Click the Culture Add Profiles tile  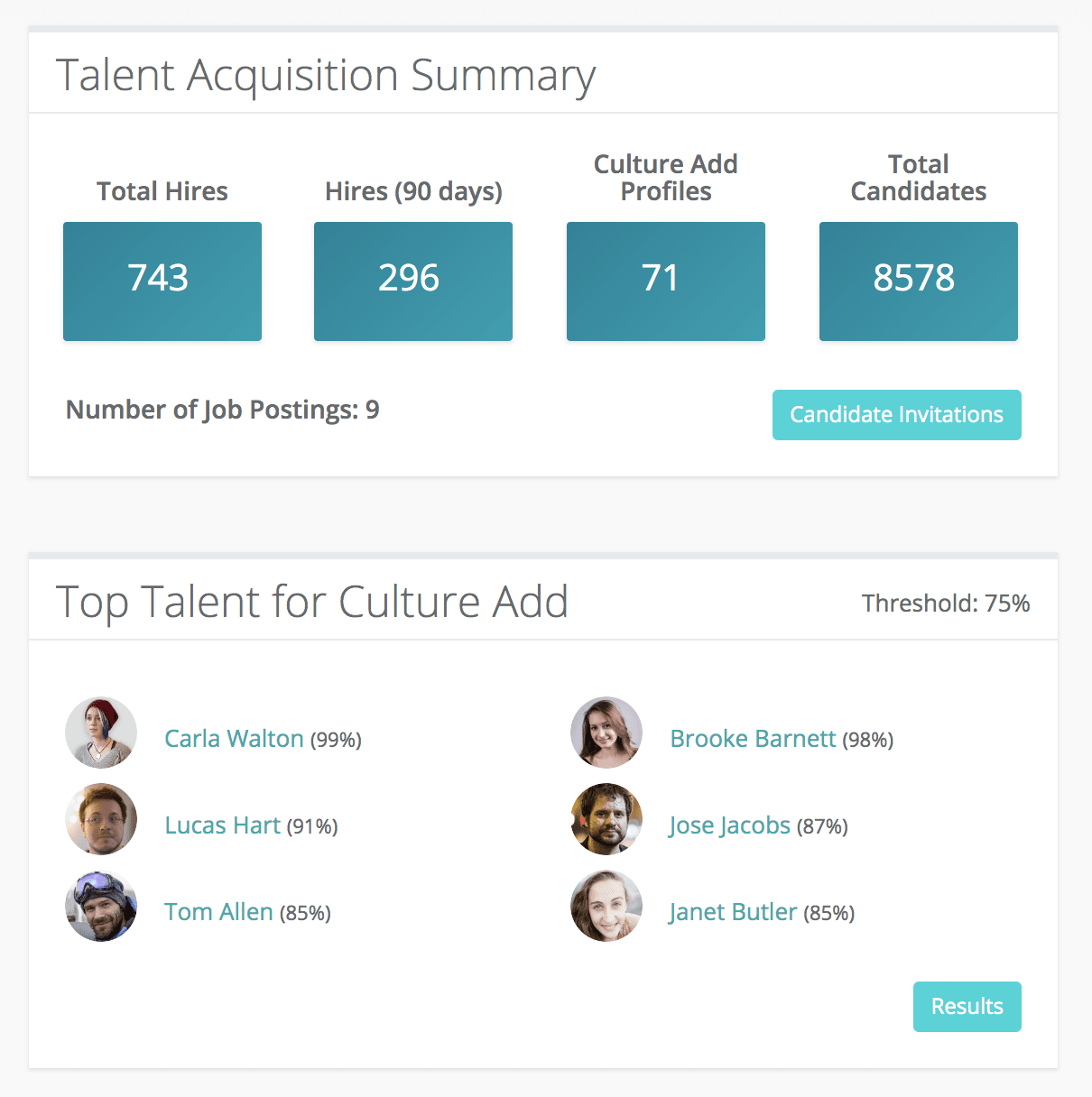(x=665, y=281)
